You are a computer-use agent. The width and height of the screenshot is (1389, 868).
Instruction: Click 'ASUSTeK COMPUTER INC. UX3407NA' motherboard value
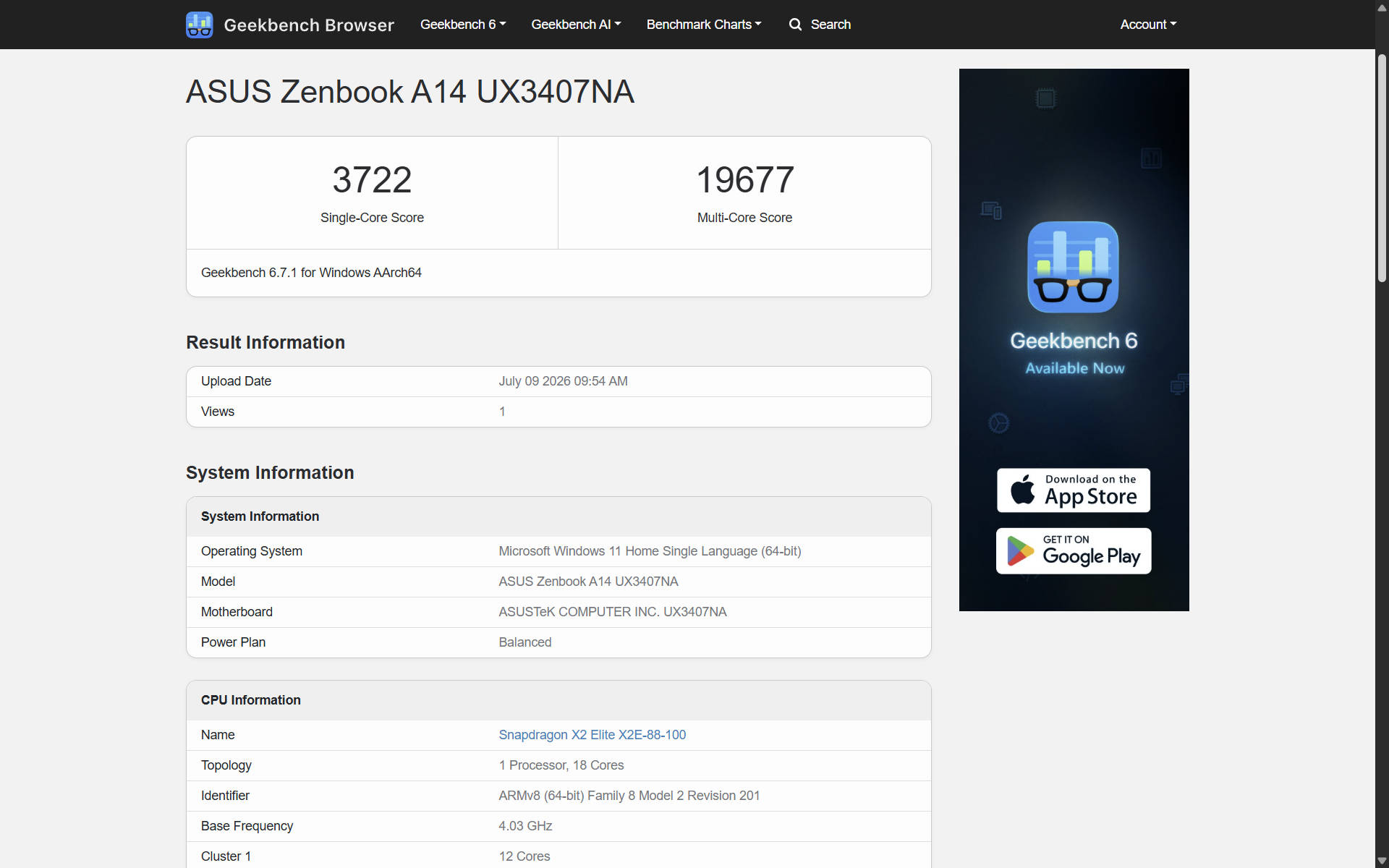click(x=612, y=612)
